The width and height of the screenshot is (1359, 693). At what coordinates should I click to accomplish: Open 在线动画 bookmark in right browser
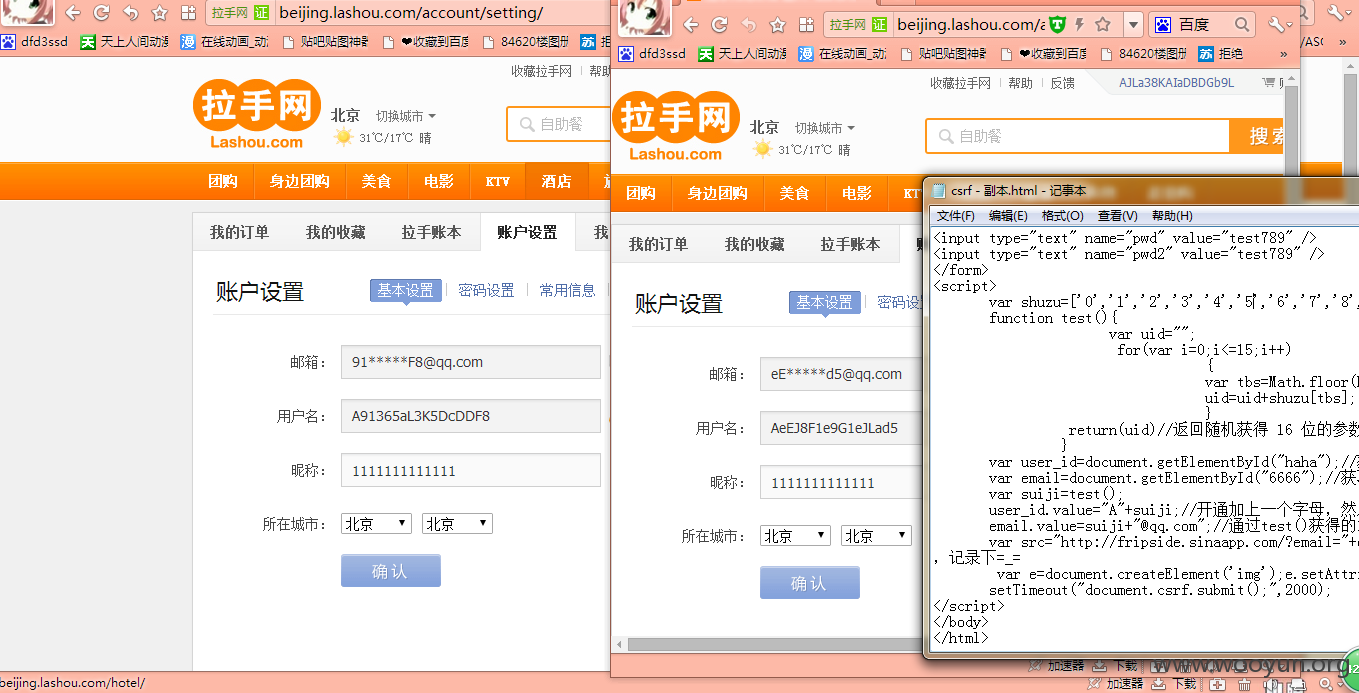842,53
